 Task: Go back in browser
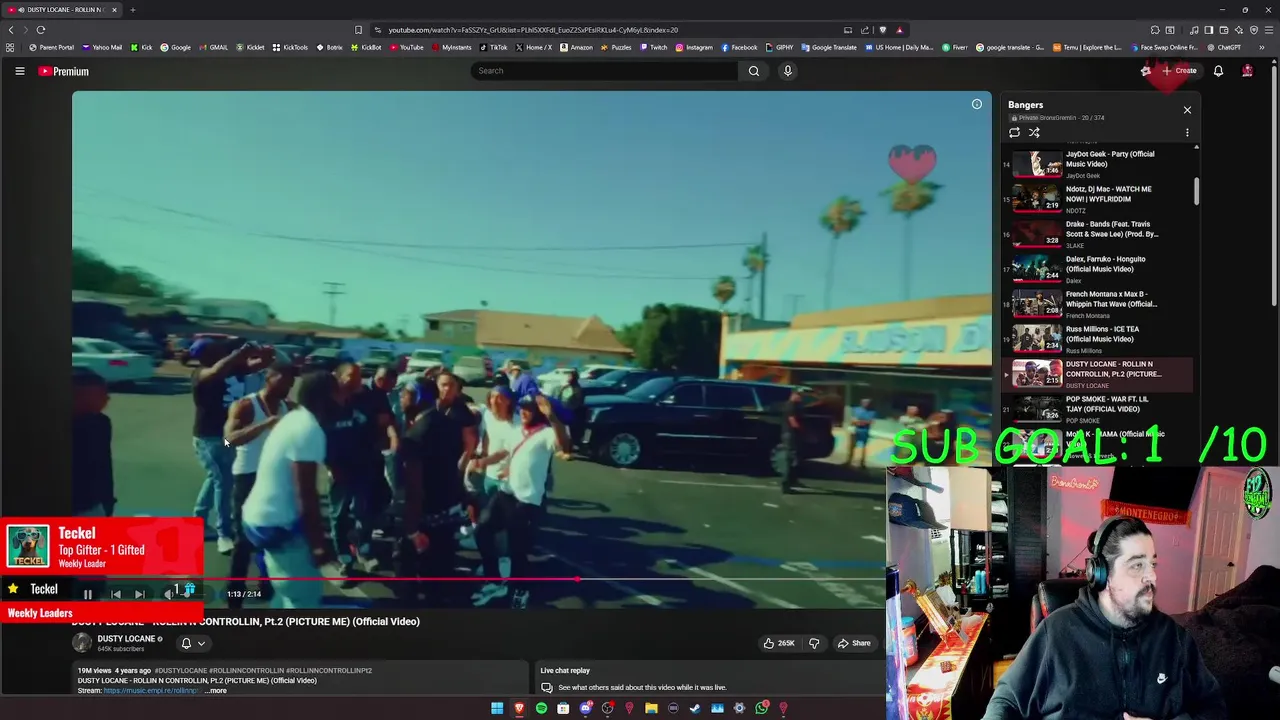tap(11, 30)
